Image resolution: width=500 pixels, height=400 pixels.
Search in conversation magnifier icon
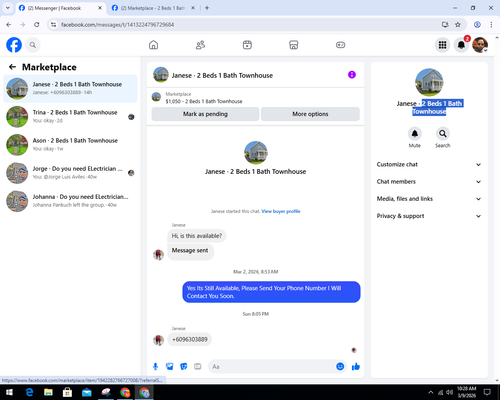click(x=443, y=134)
